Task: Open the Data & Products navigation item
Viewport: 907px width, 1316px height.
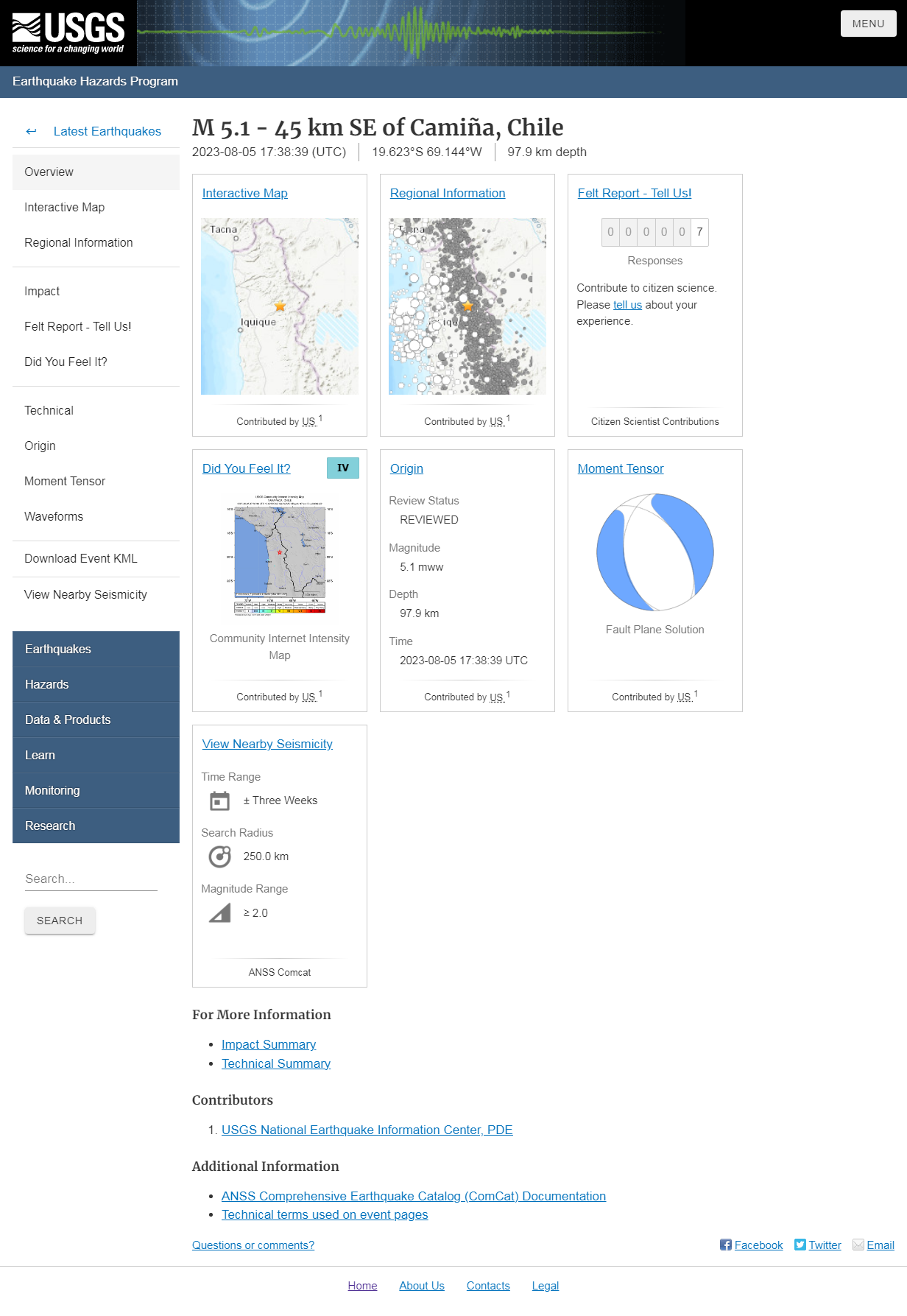Action: tap(96, 719)
